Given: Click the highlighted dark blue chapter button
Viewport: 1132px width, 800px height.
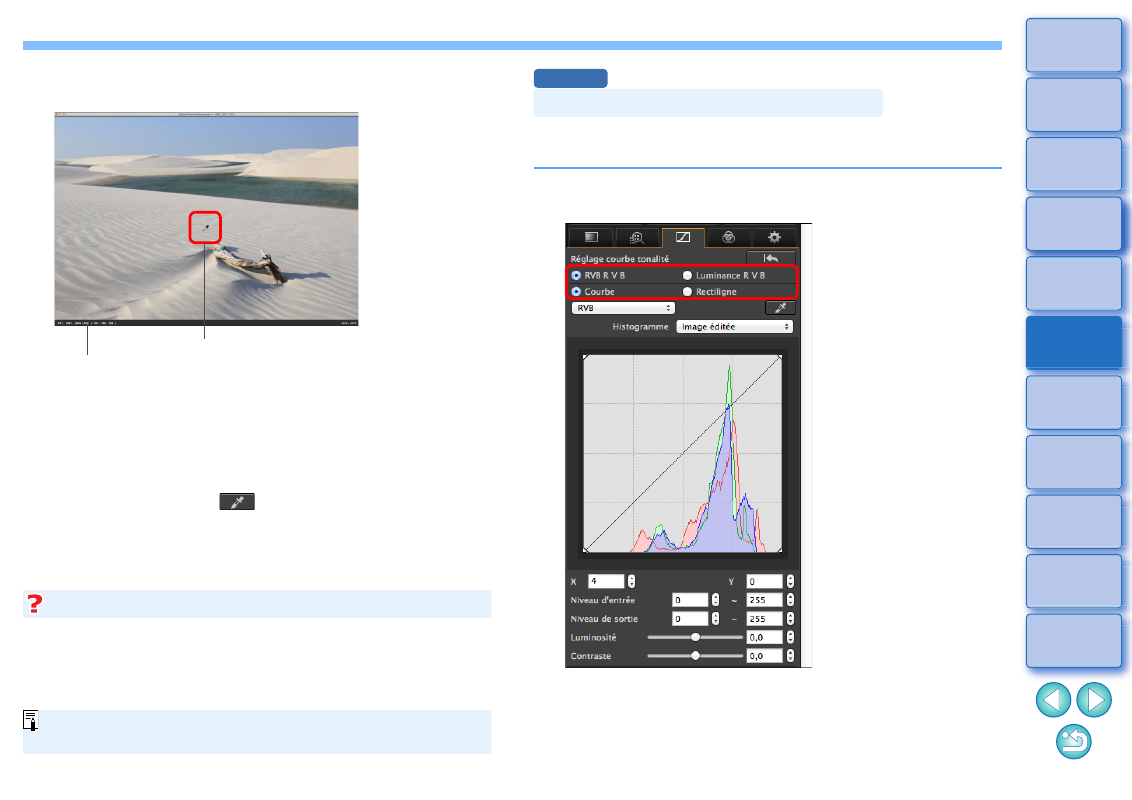Looking at the screenshot, I should click(x=1073, y=343).
